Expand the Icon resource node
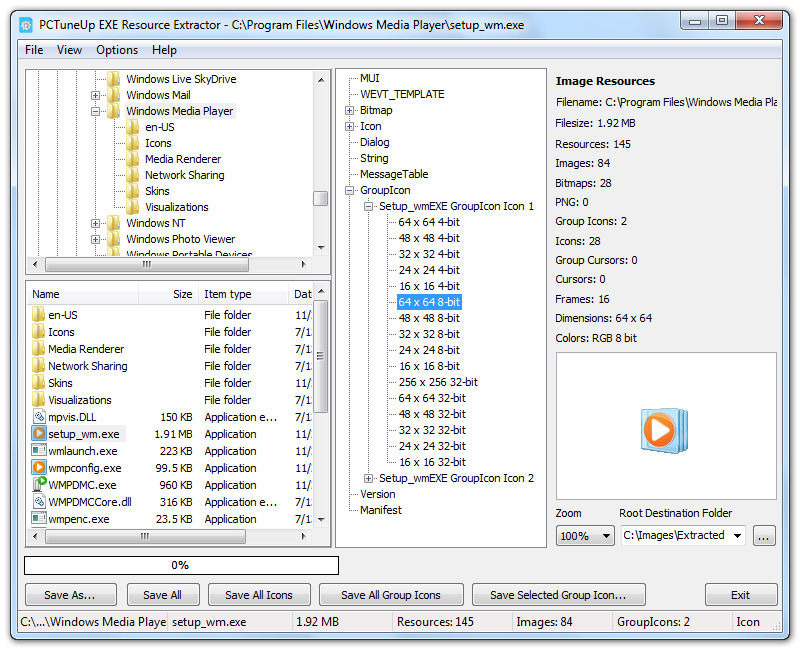This screenshot has height=650, width=800. tap(349, 126)
